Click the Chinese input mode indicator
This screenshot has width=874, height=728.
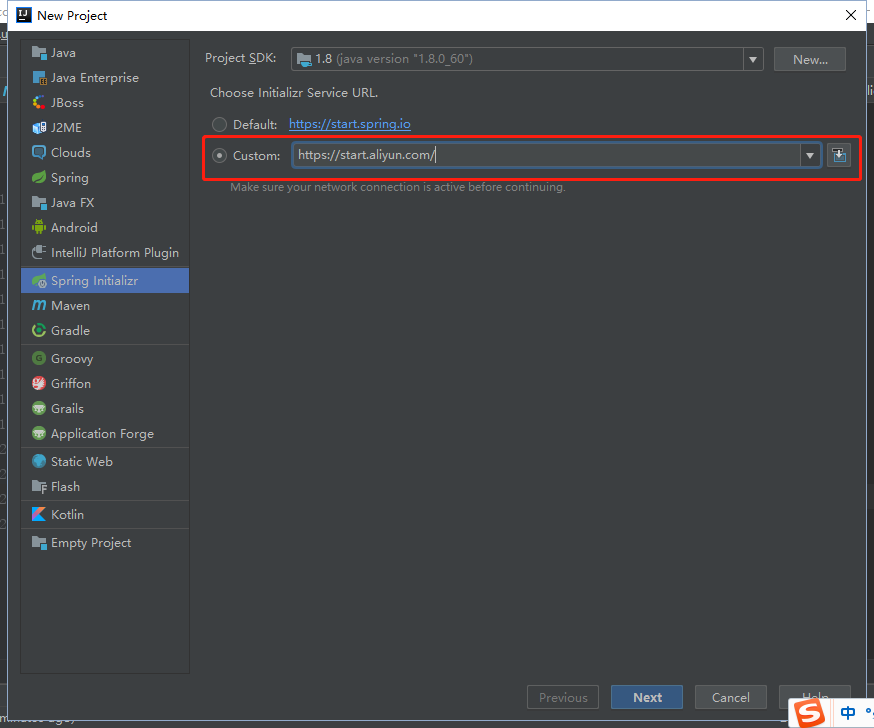848,712
